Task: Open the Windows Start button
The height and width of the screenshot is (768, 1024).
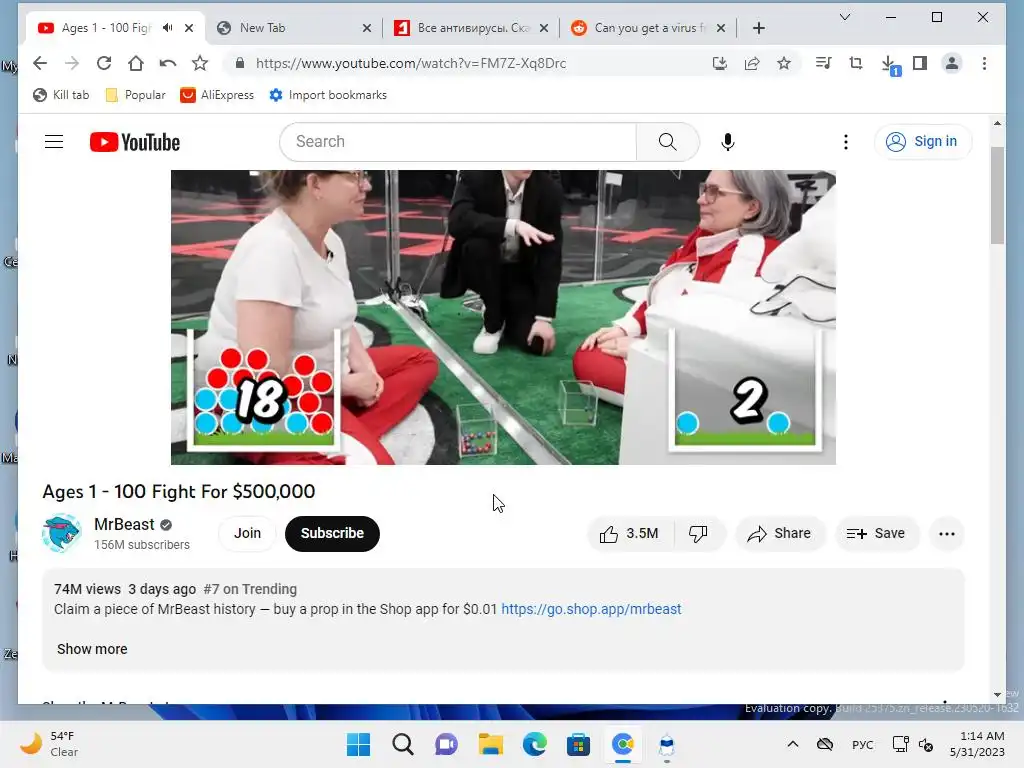Action: (358, 744)
